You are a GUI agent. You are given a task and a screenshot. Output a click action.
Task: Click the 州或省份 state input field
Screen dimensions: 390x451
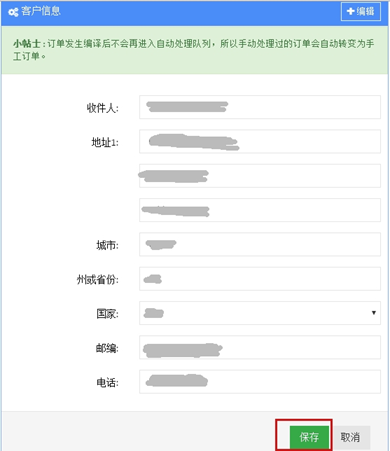pos(260,279)
